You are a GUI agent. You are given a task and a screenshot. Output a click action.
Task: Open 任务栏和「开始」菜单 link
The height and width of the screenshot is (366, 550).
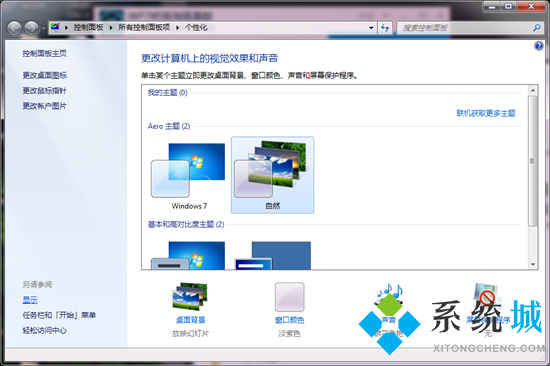(x=59, y=315)
